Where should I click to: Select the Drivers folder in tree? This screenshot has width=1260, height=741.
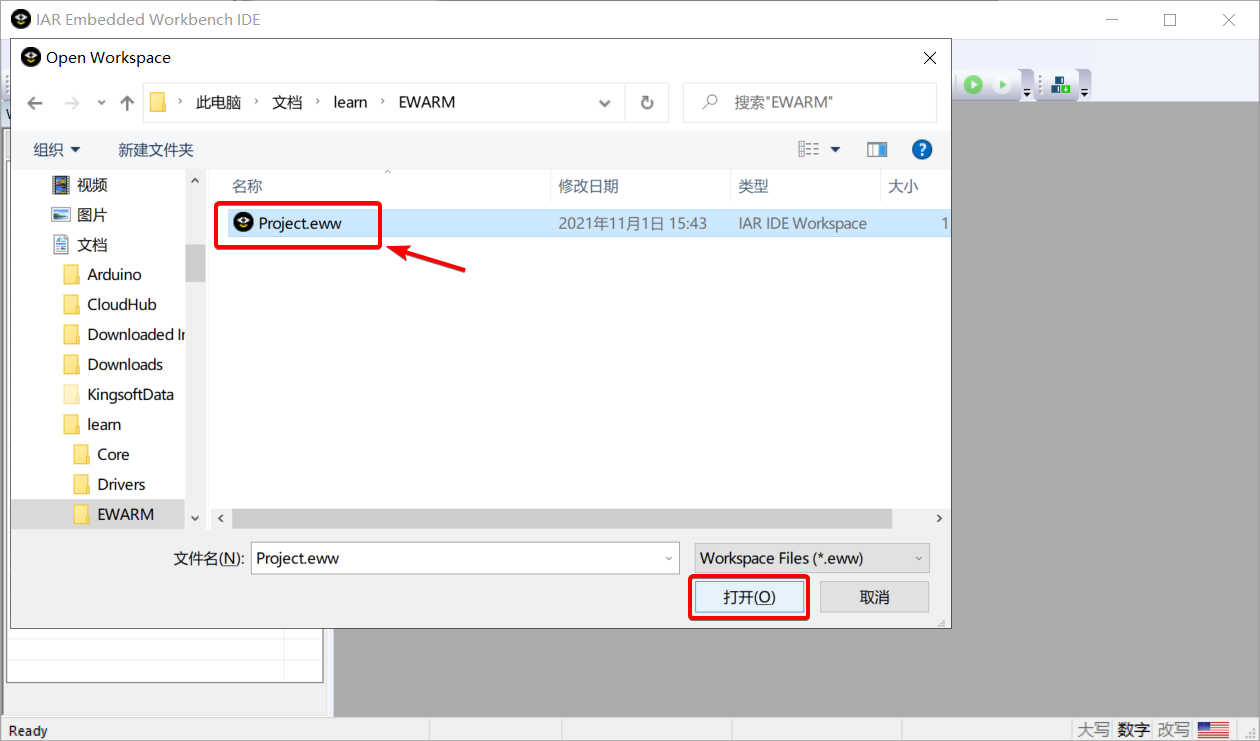[121, 484]
